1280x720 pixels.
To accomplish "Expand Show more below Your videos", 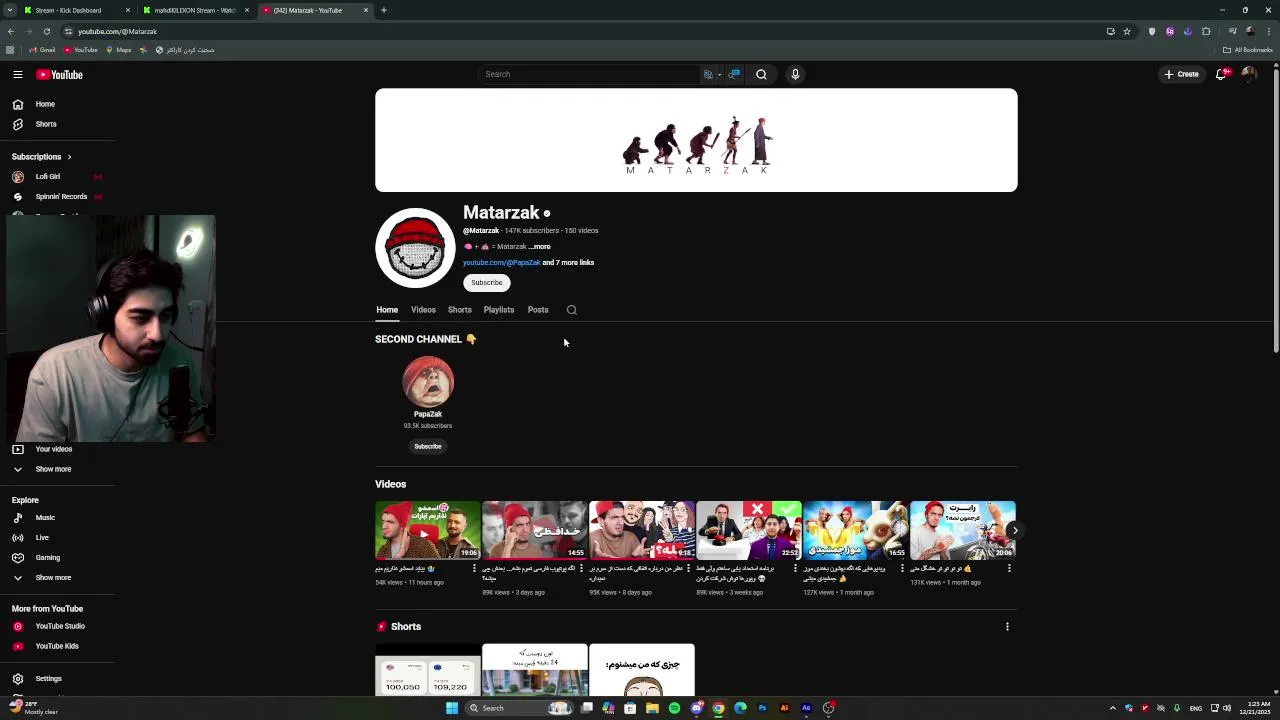I will point(53,469).
